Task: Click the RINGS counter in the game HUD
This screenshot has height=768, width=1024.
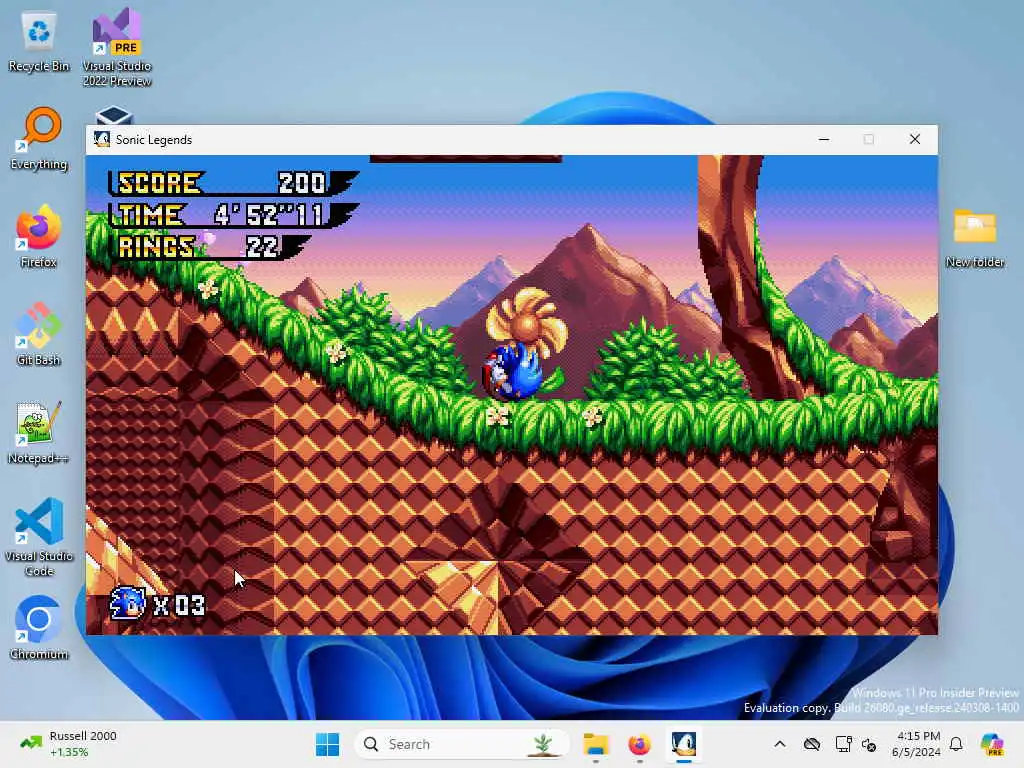Action: click(x=209, y=247)
